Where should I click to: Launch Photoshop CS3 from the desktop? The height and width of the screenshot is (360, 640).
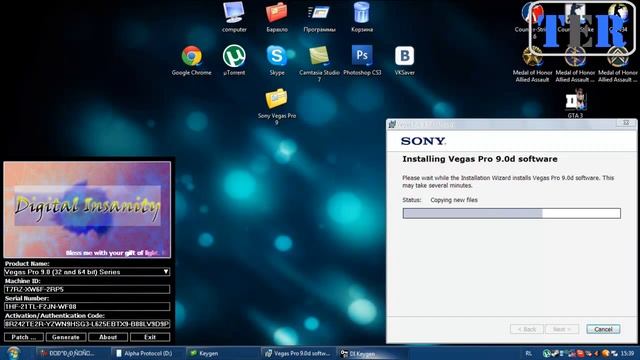click(x=362, y=60)
